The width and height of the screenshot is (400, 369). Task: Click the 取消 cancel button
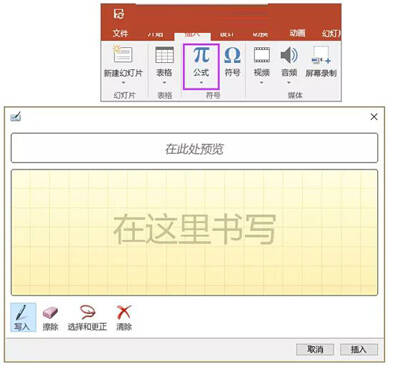315,349
